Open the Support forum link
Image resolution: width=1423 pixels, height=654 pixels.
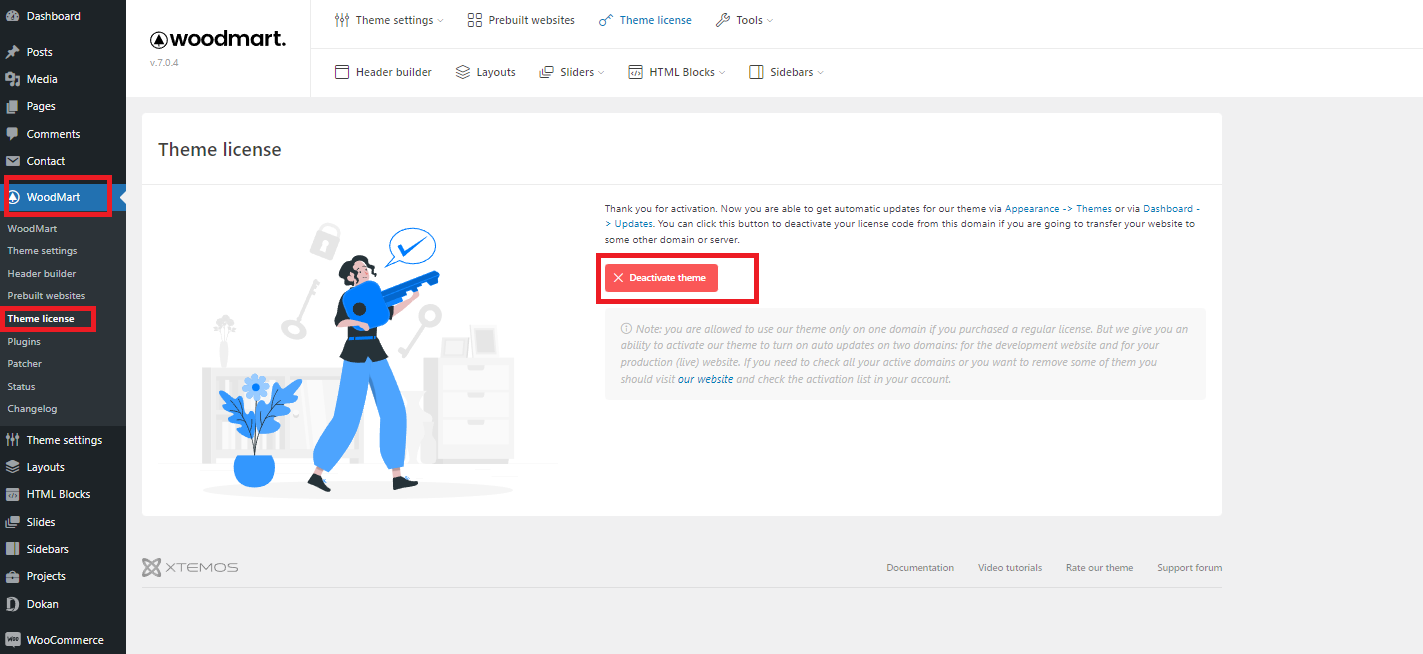click(1190, 568)
